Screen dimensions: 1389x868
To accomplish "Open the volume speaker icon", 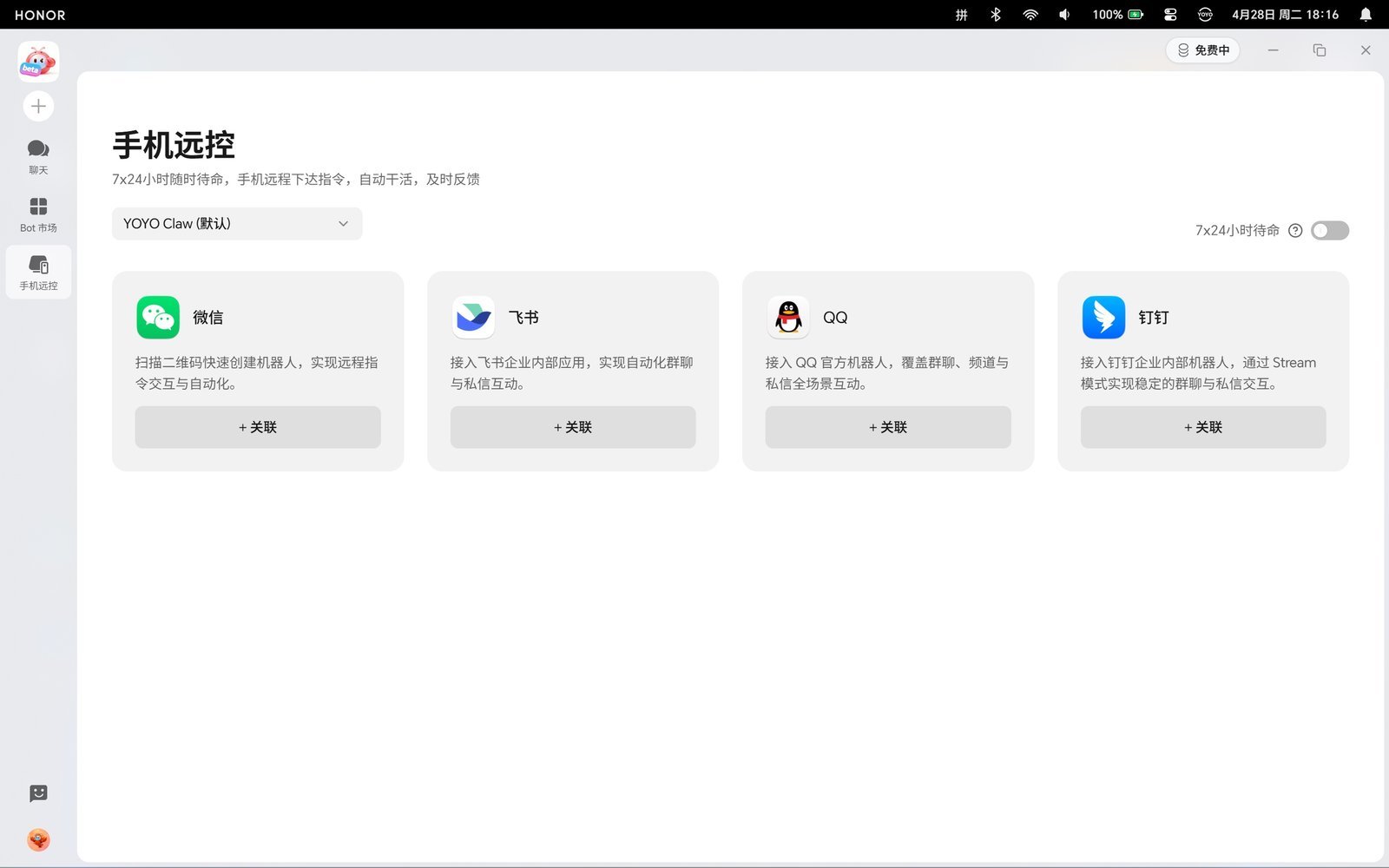I will [x=1064, y=15].
